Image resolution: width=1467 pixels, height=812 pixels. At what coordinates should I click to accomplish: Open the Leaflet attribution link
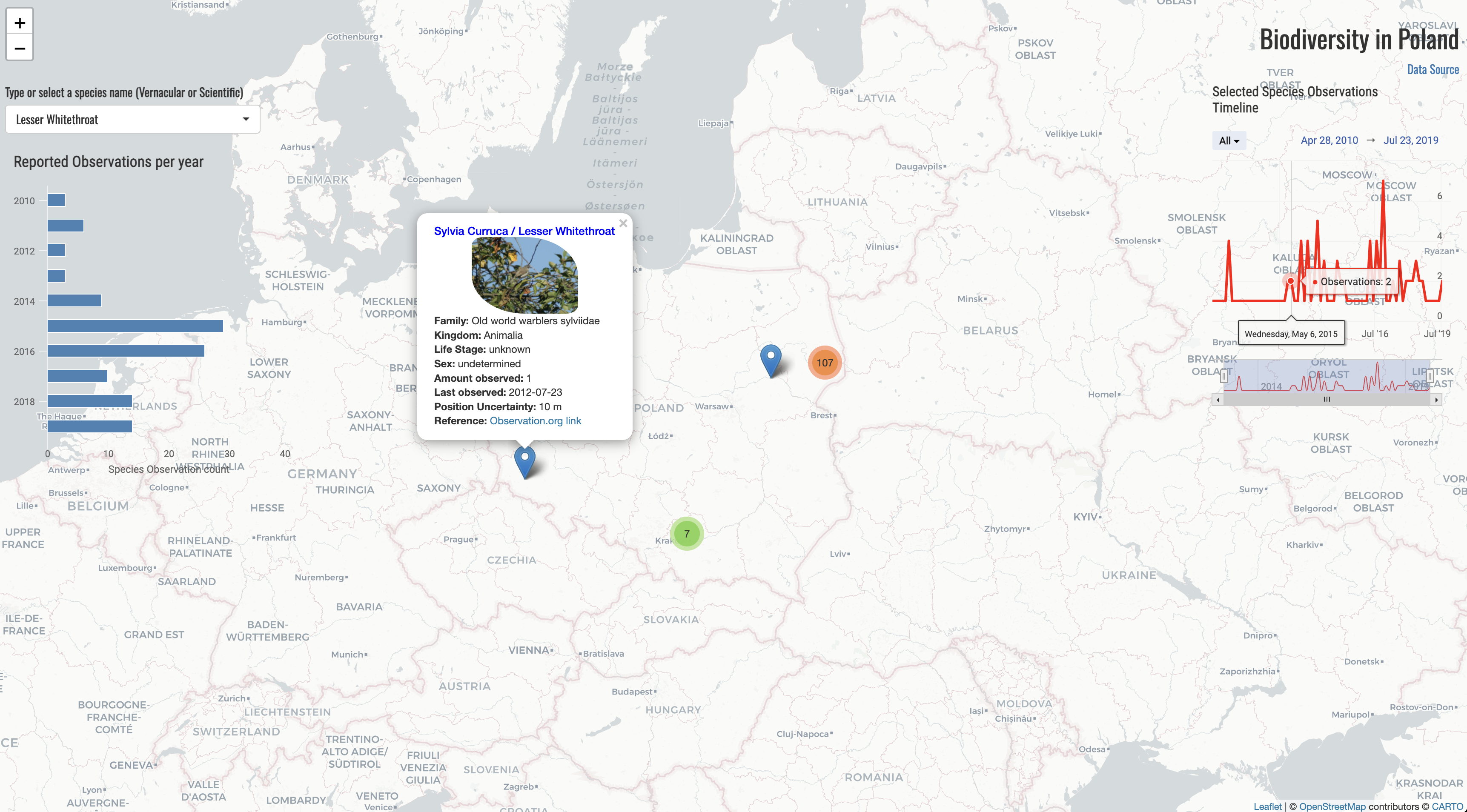point(1267,806)
